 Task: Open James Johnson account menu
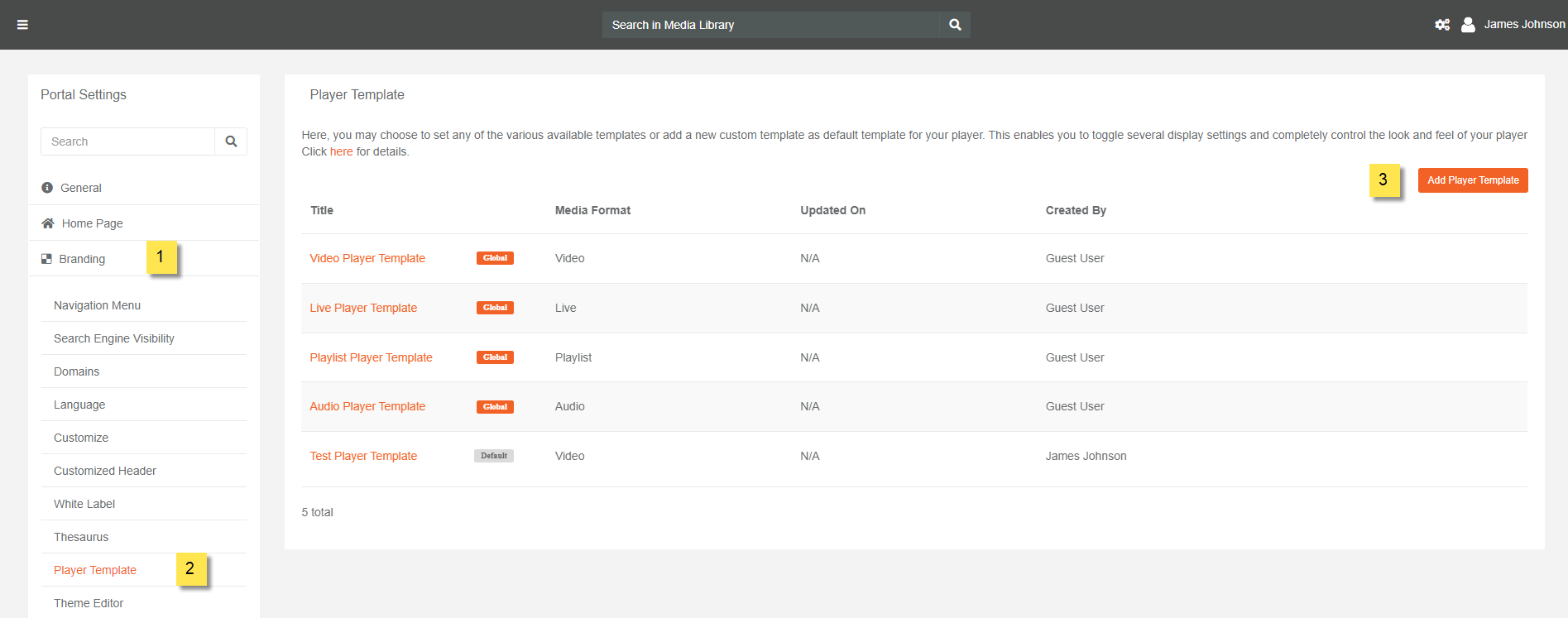[x=1523, y=25]
